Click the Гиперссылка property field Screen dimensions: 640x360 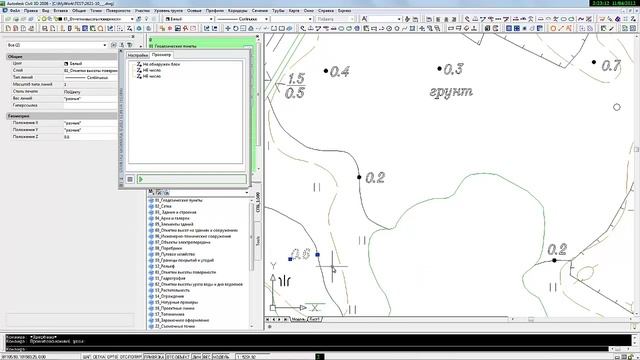[90, 105]
